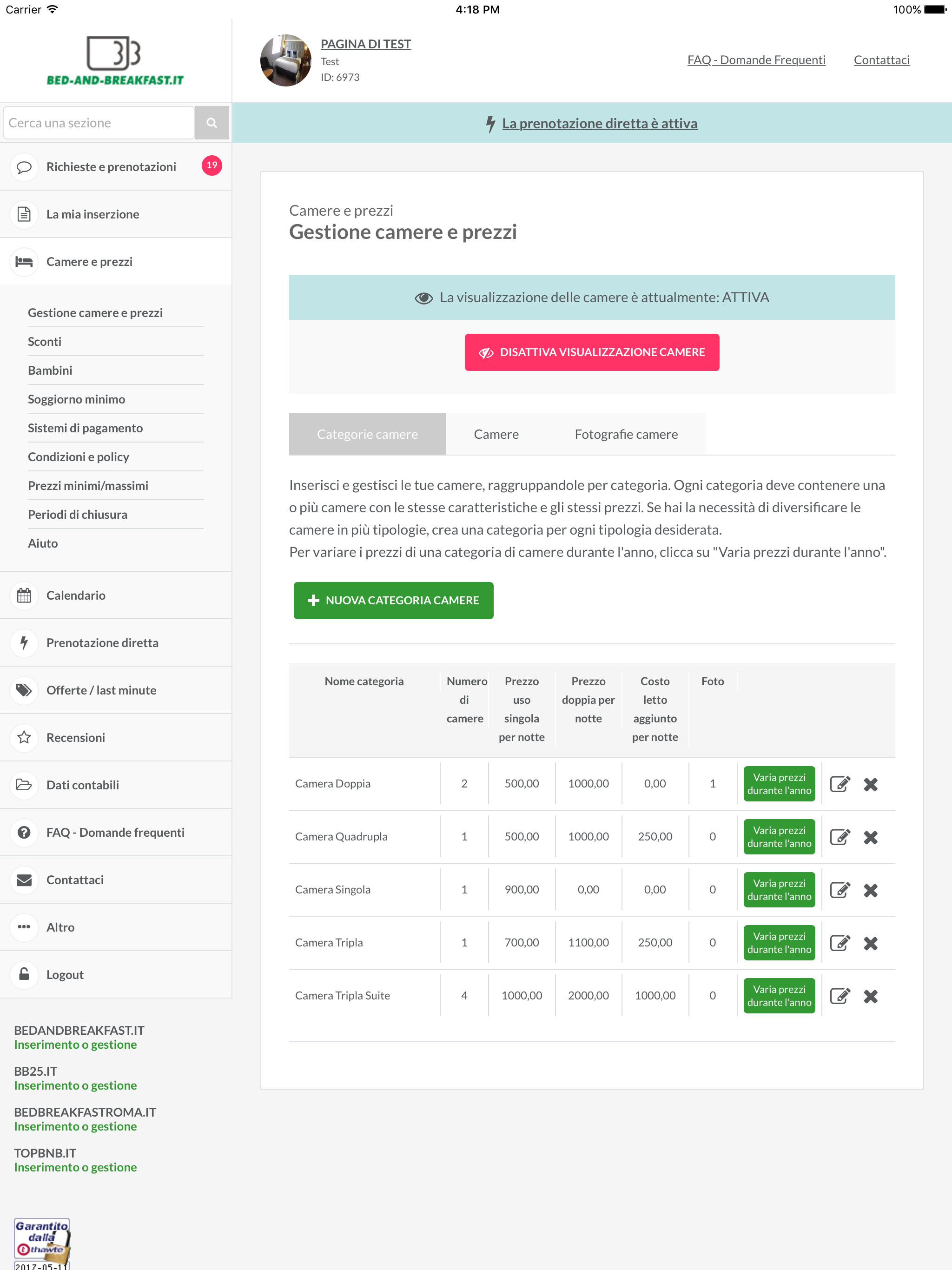Open BB25.IT Inserimento o gestione link
The height and width of the screenshot is (1270, 952).
[75, 1085]
